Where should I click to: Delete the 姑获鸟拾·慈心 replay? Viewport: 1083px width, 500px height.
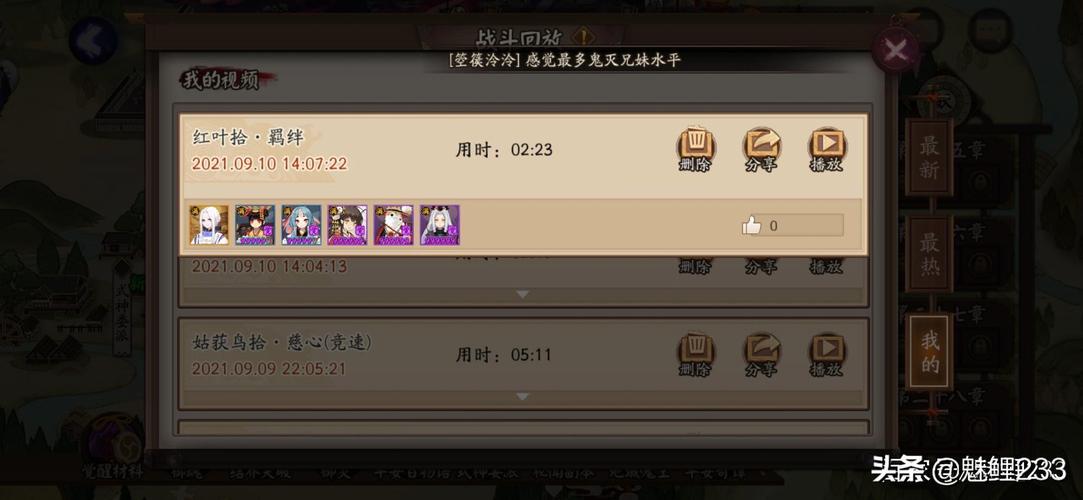coord(695,355)
